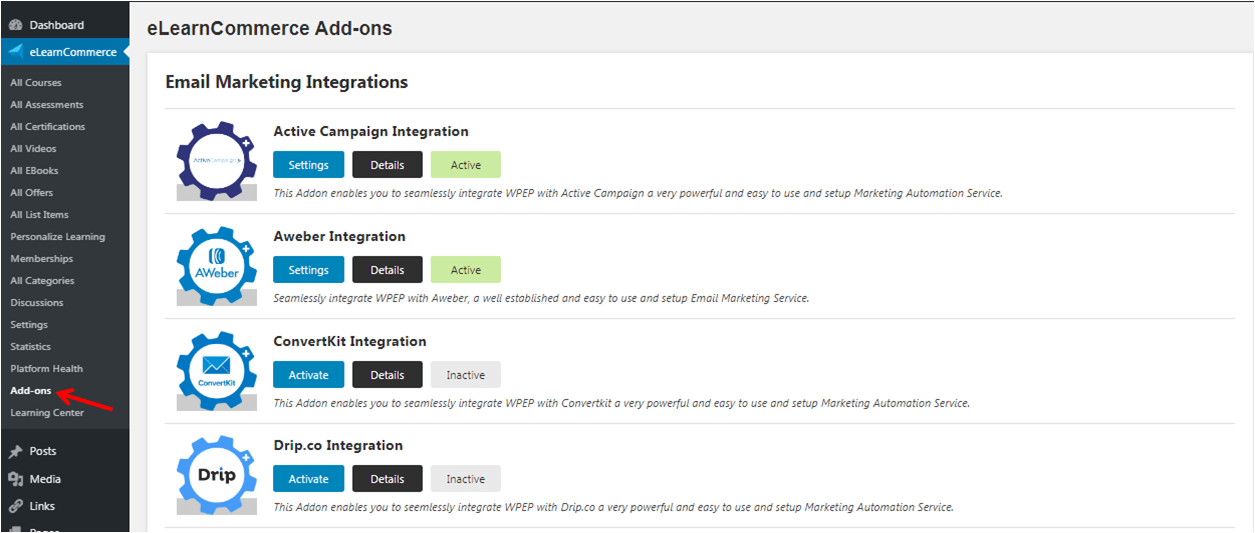This screenshot has height=533, width=1255.
Task: Go to All Courses
Action: (36, 83)
